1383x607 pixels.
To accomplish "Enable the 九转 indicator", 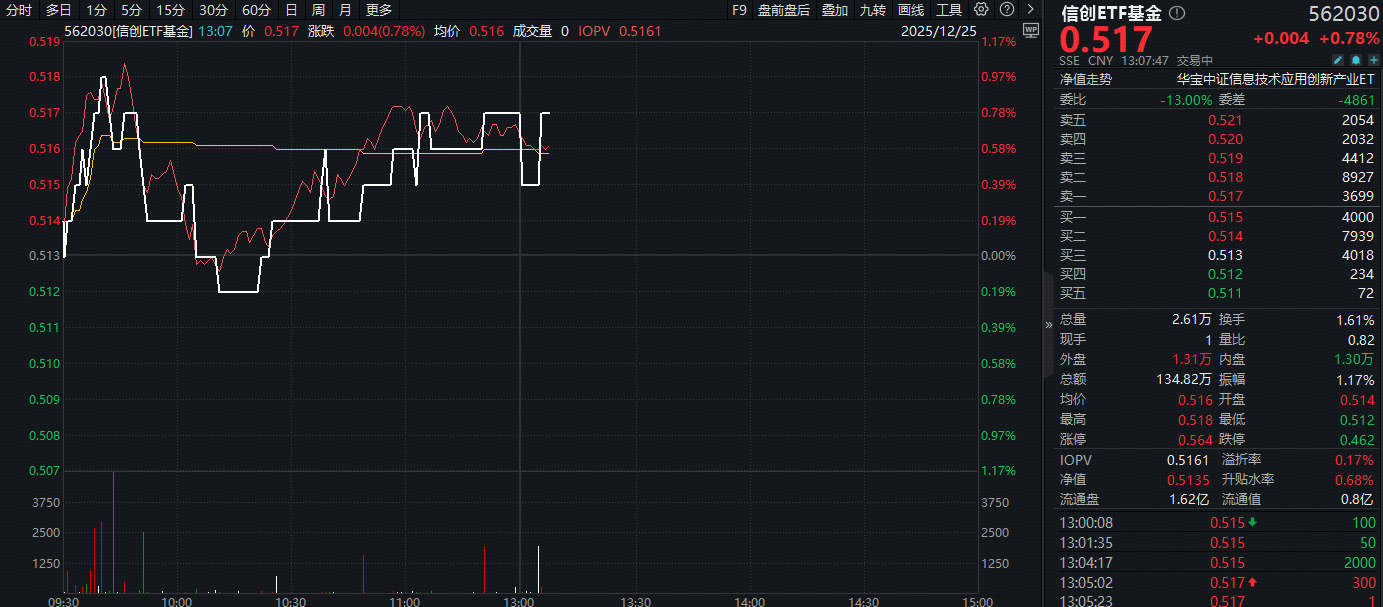I will click(872, 10).
